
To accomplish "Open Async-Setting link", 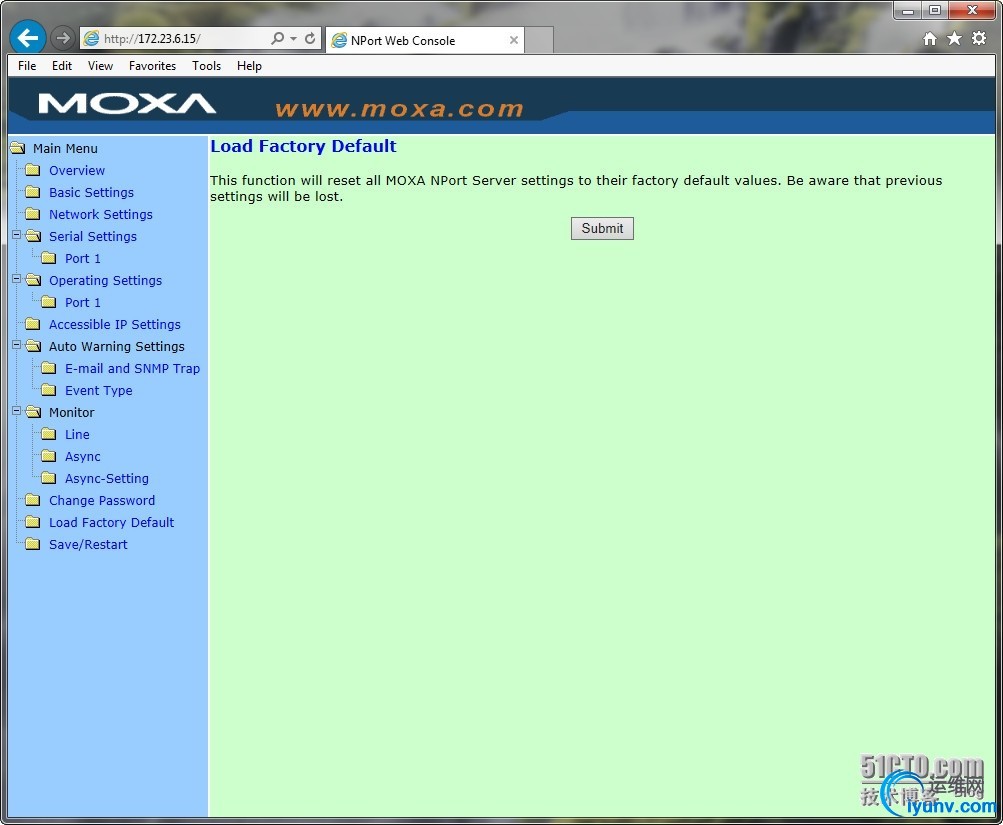I will pyautogui.click(x=107, y=478).
